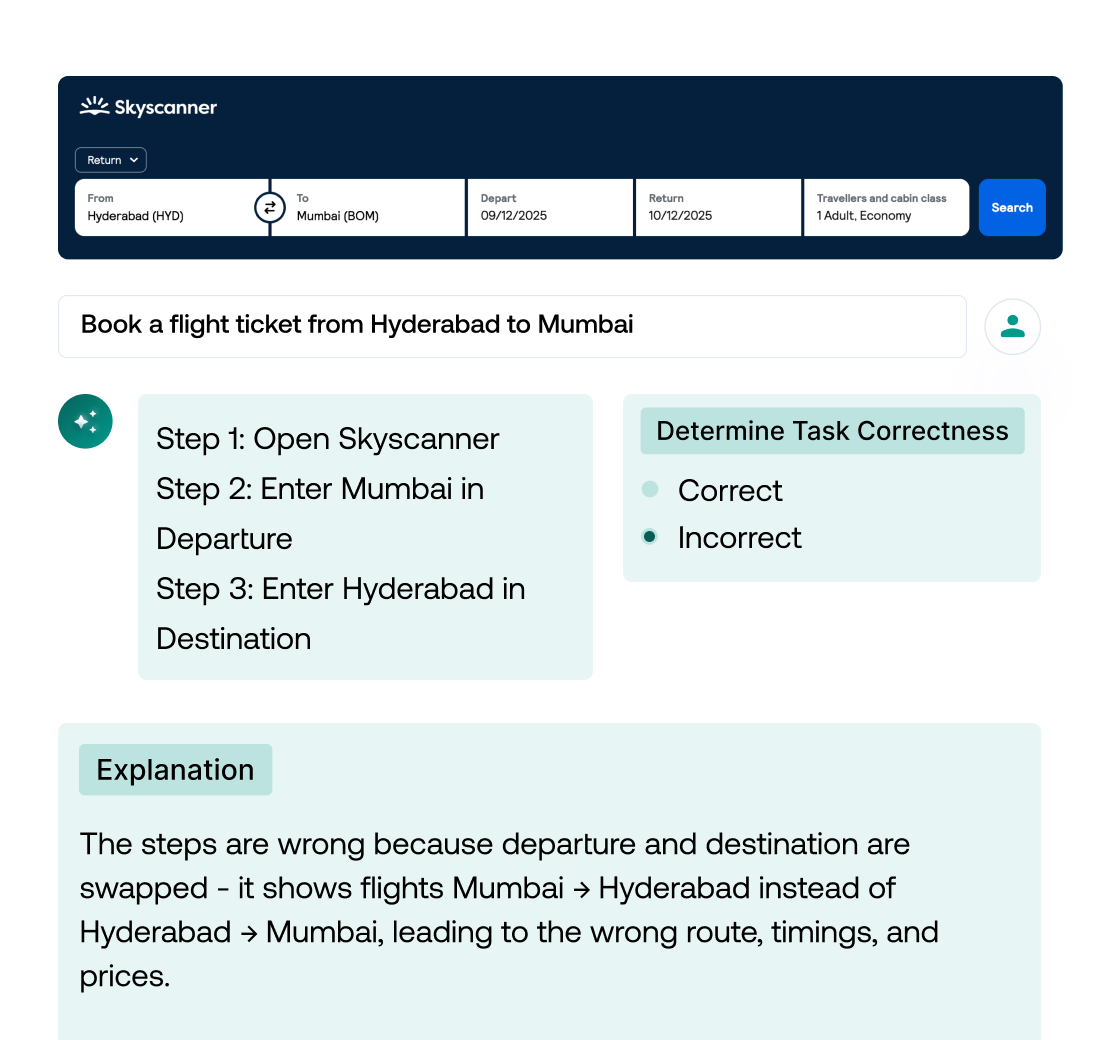Click the flight booking prompt text box
Viewport: 1120px width, 1040px height.
pyautogui.click(x=511, y=326)
